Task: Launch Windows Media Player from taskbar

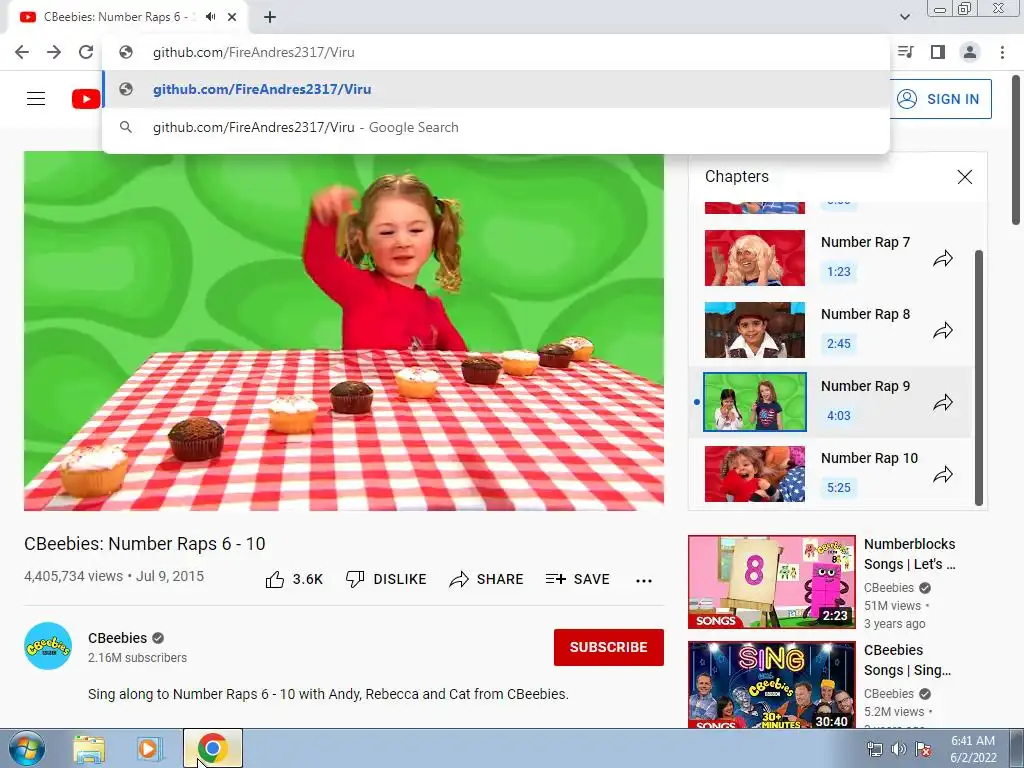Action: point(150,749)
